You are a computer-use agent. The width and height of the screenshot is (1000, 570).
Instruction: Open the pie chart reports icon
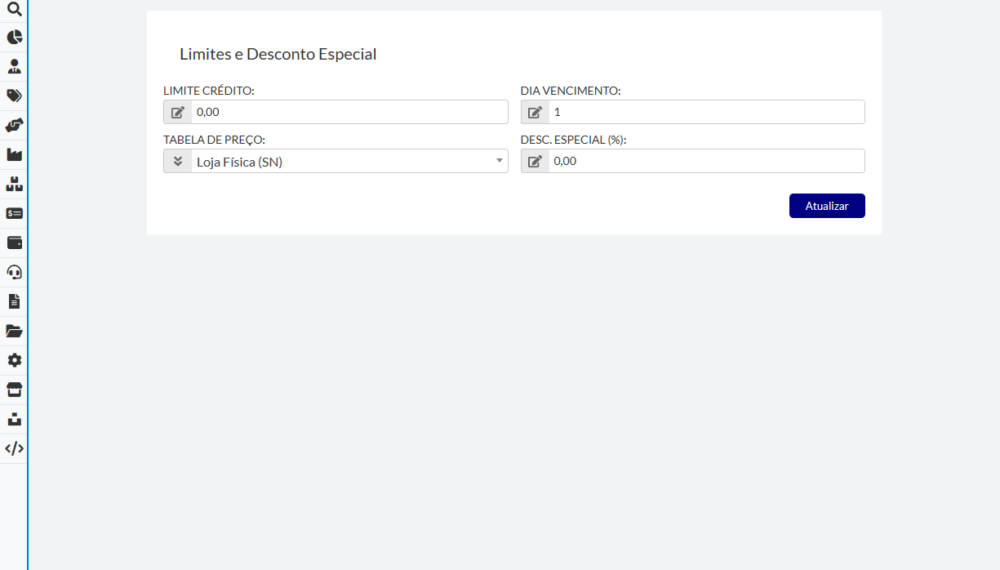(x=14, y=37)
